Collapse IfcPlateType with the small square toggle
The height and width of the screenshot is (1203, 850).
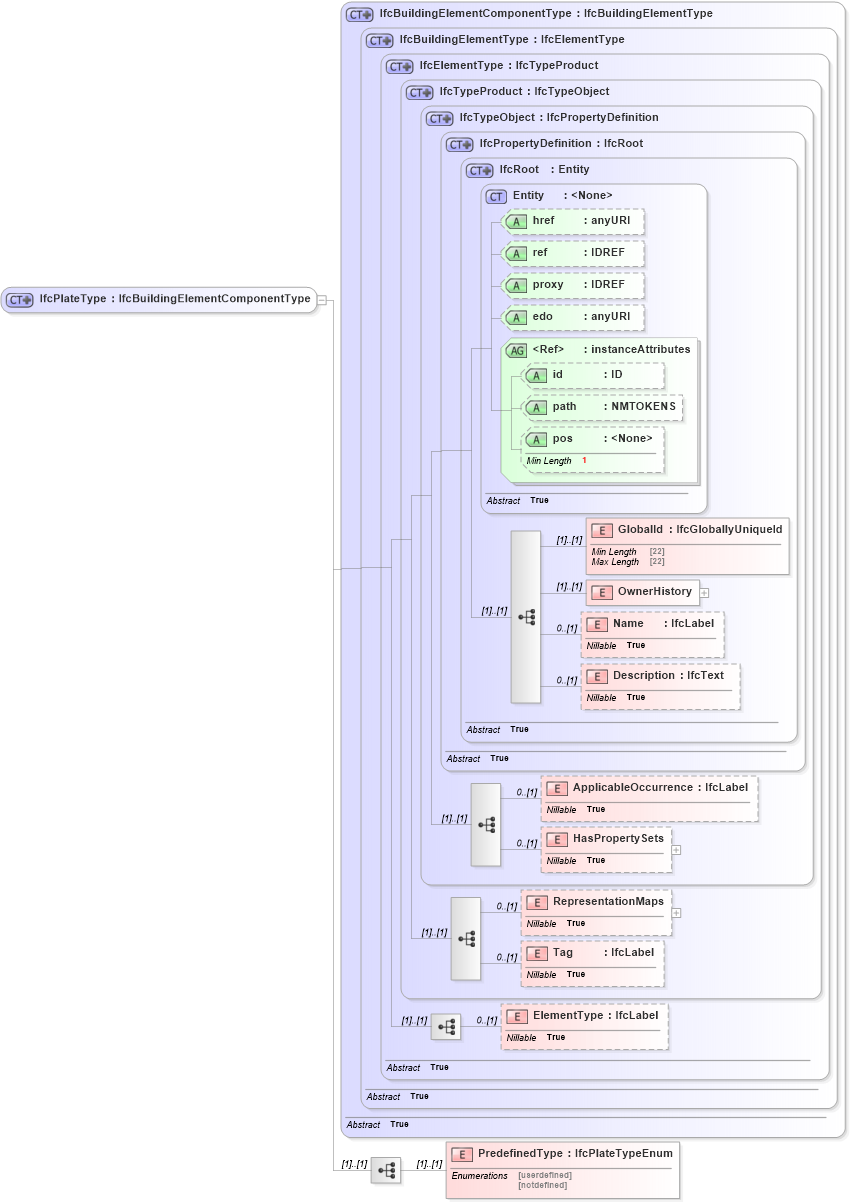pyautogui.click(x=322, y=299)
